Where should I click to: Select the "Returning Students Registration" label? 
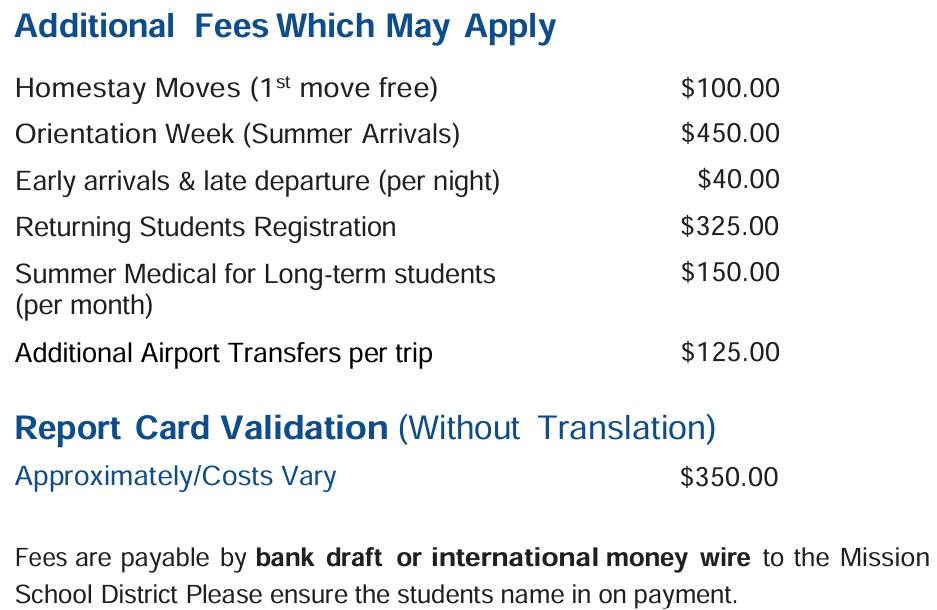[205, 227]
